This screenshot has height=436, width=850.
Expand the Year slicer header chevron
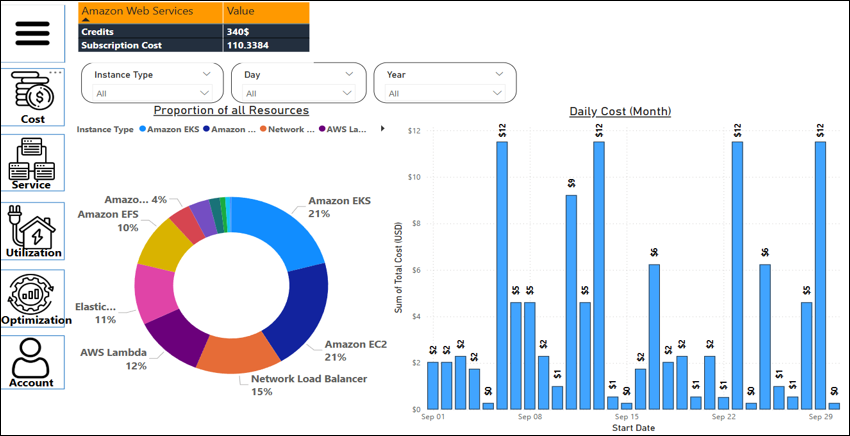tap(499, 74)
